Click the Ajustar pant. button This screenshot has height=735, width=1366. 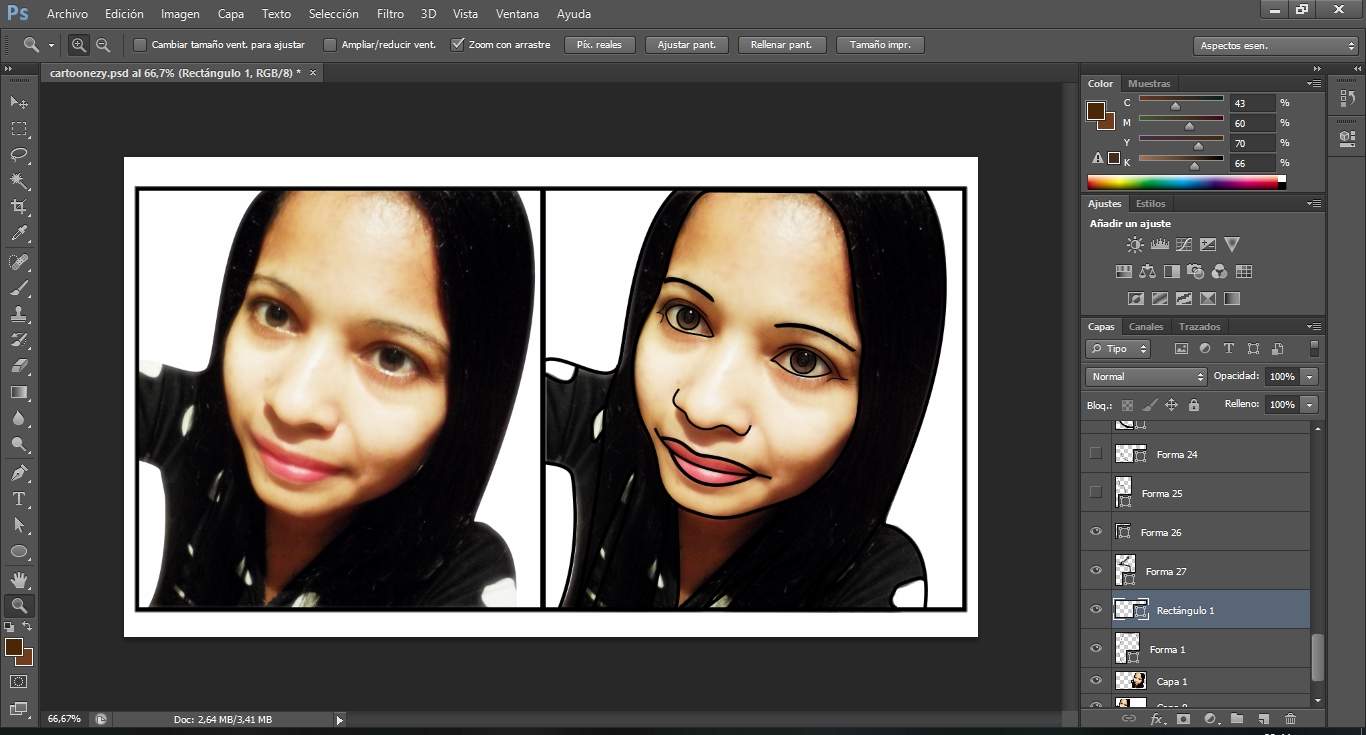(686, 45)
